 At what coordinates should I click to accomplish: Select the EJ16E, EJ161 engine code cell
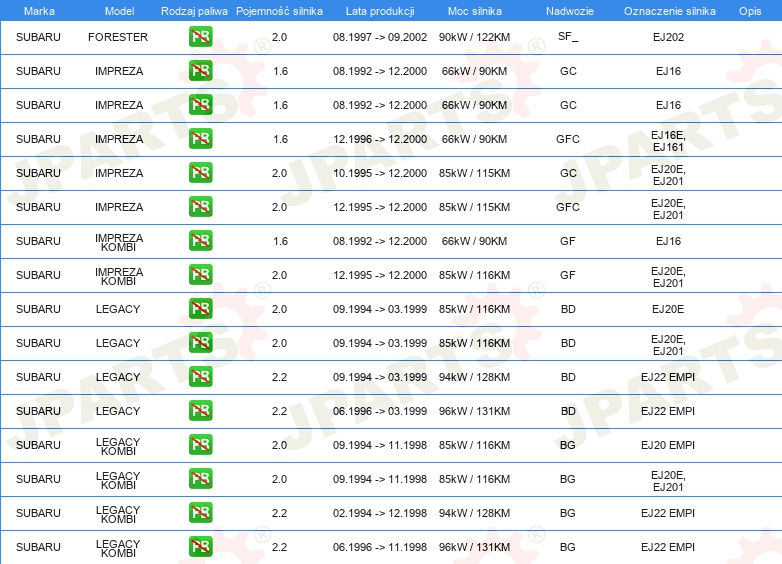coord(668,141)
